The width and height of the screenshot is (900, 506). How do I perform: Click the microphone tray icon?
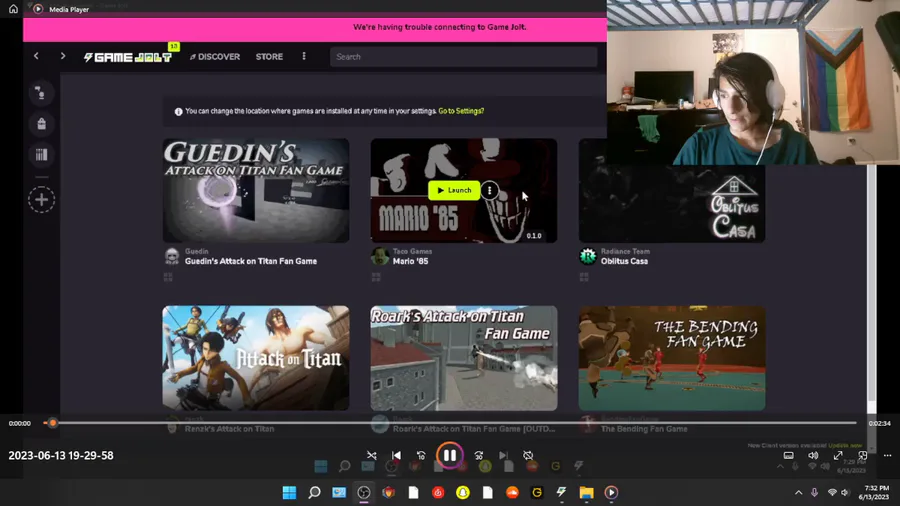coord(814,492)
